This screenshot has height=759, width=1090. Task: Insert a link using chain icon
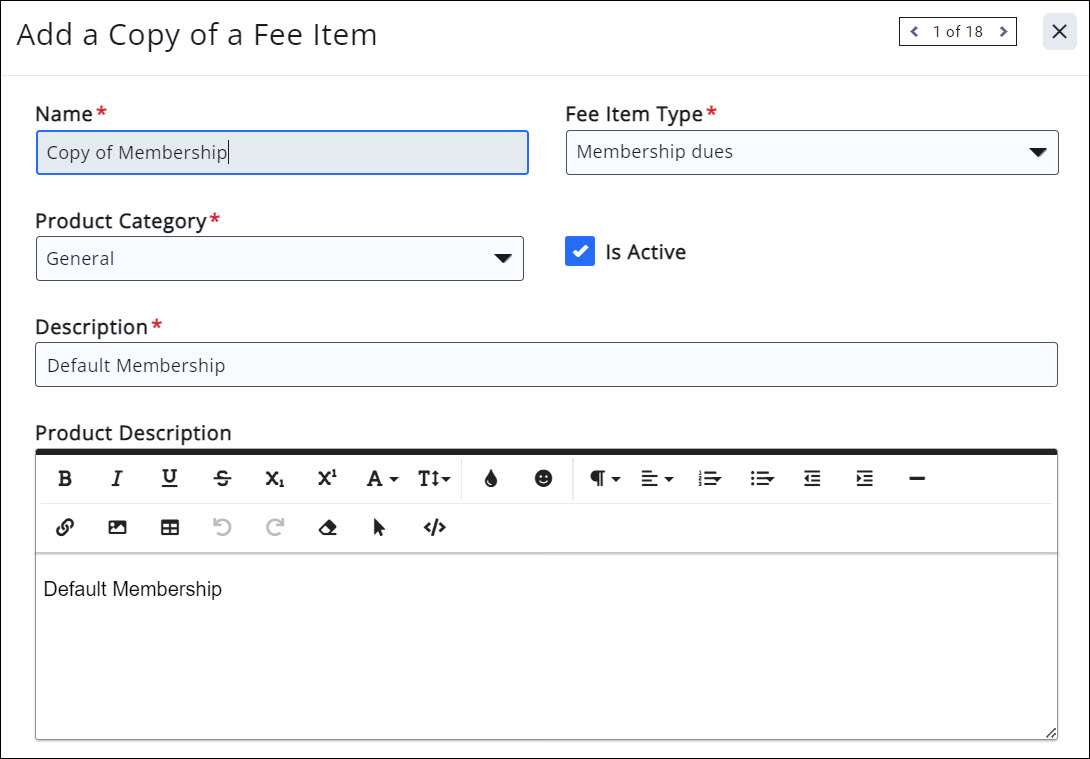65,528
